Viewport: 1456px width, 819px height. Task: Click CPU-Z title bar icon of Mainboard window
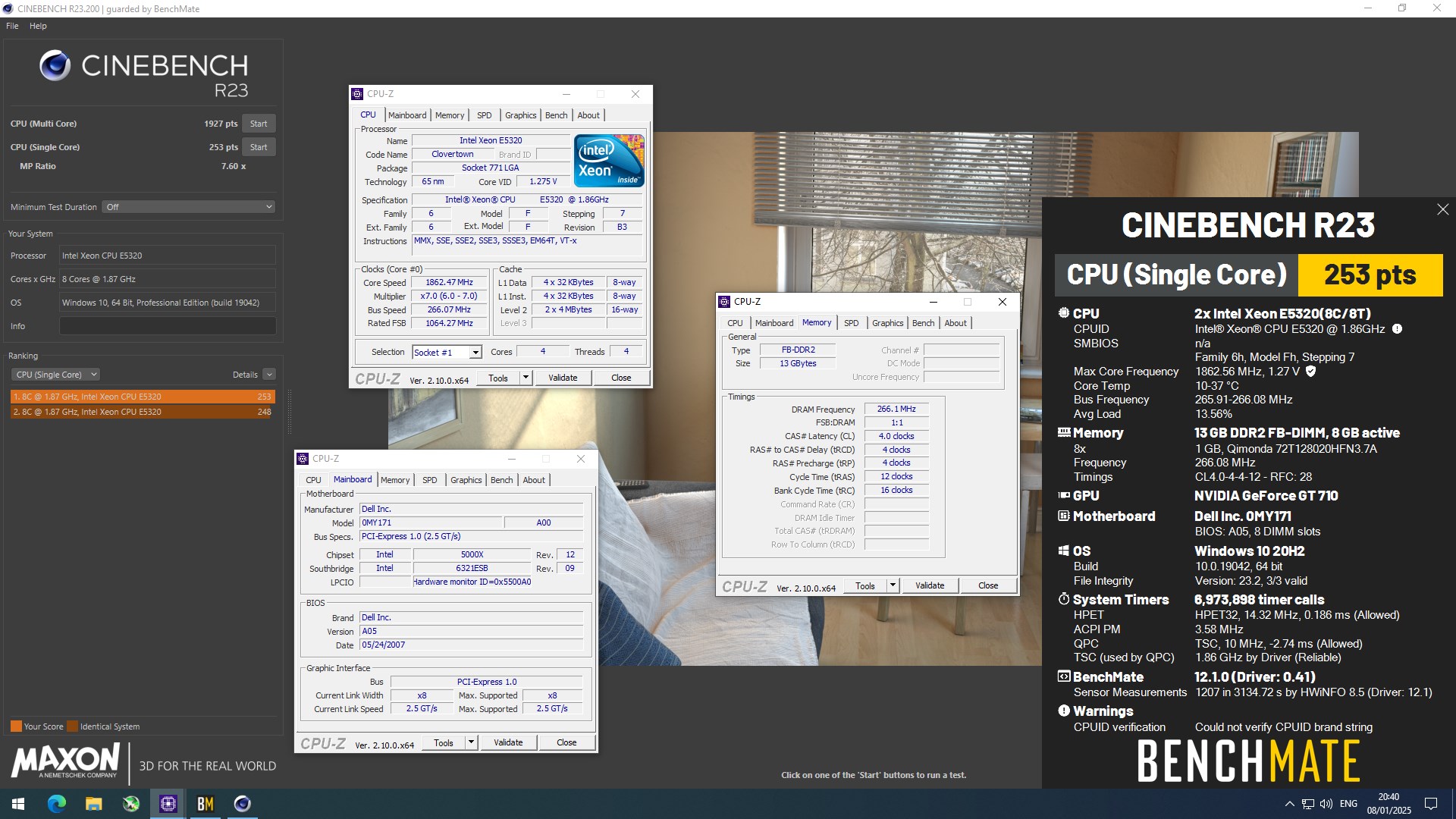pyautogui.click(x=303, y=459)
